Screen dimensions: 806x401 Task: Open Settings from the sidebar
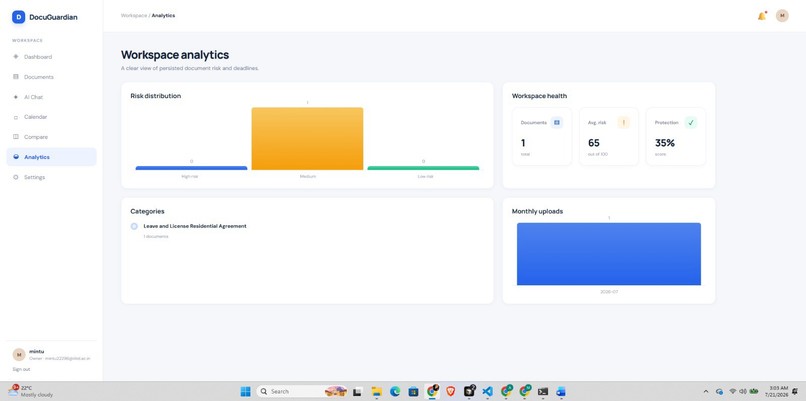tap(51, 177)
